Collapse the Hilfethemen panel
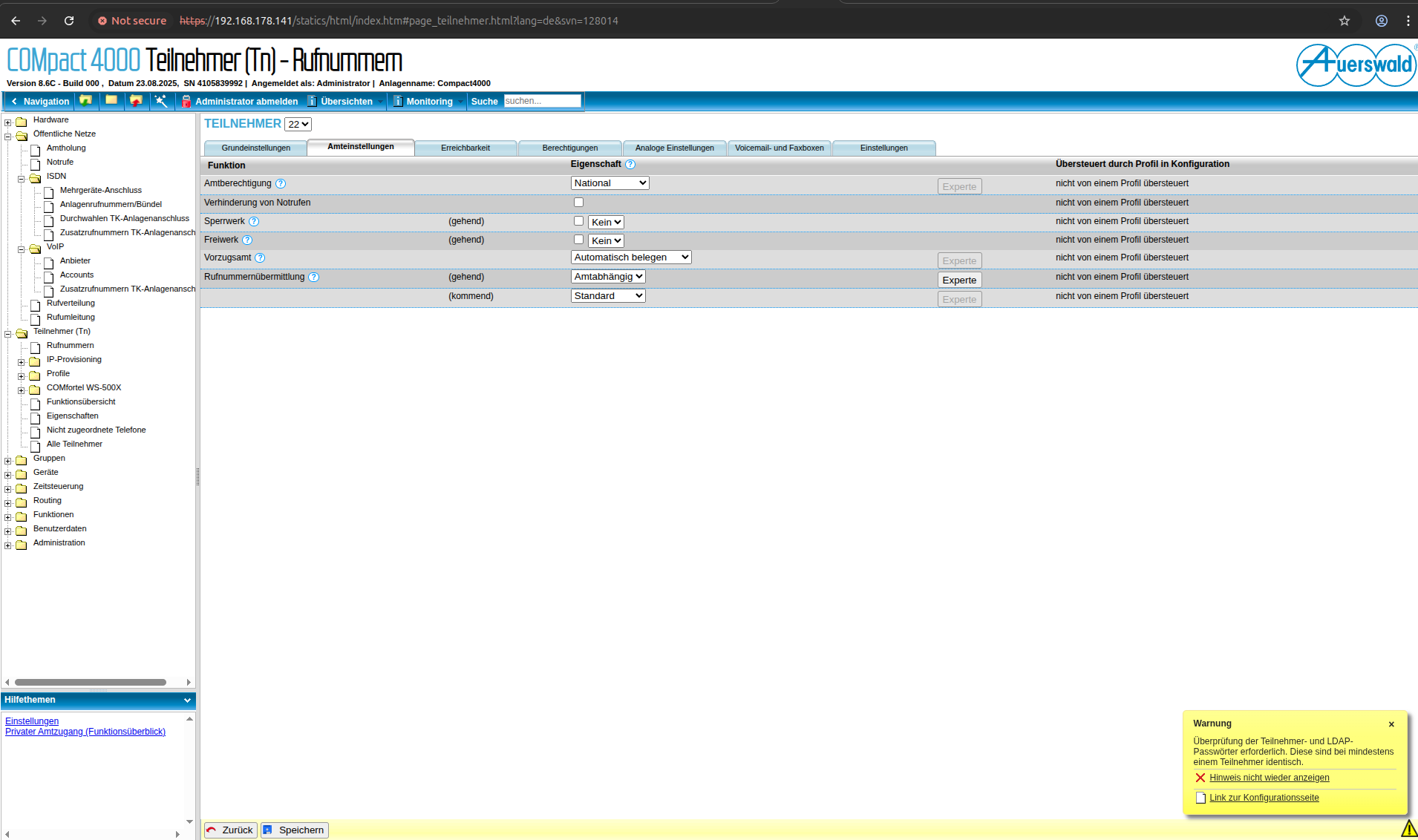Image resolution: width=1418 pixels, height=840 pixels. coord(187,700)
